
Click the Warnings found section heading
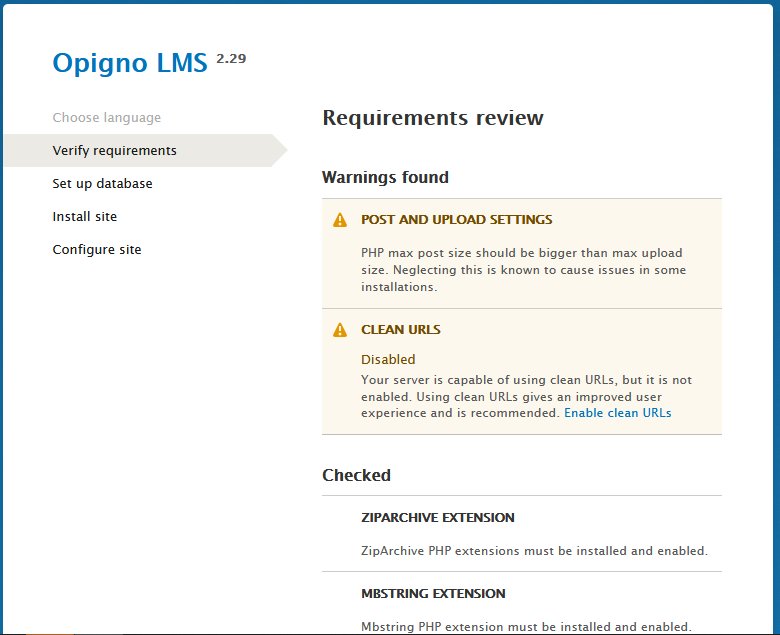coord(385,178)
